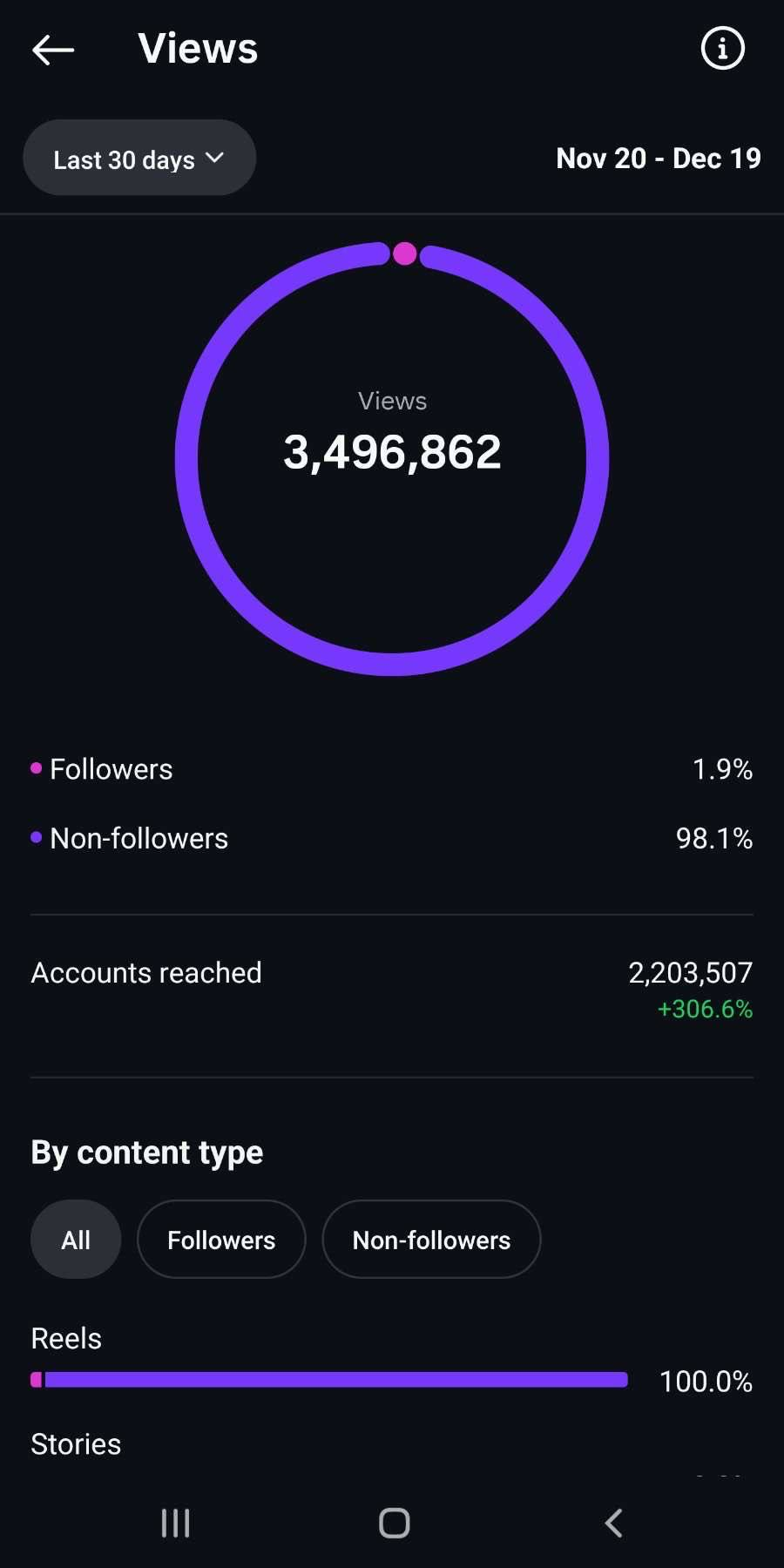Screen dimensions: 784x1568
Task: Tap the purple Non-followers legend dot
Action: (x=36, y=837)
